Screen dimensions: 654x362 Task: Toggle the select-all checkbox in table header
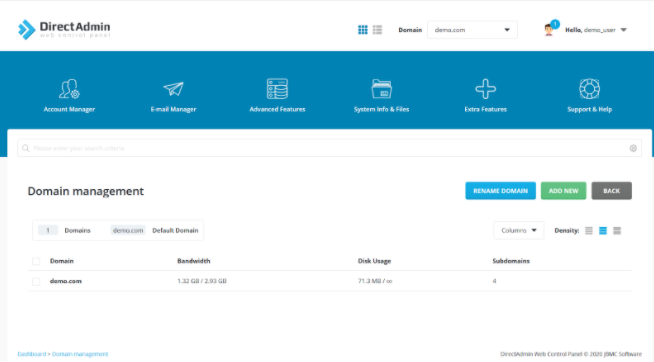(36, 261)
